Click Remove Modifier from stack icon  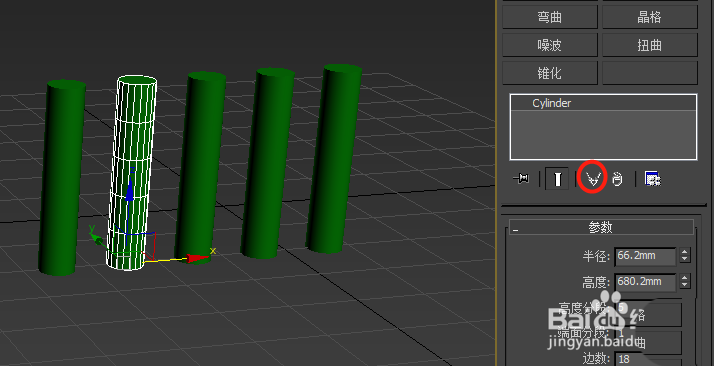tap(617, 179)
